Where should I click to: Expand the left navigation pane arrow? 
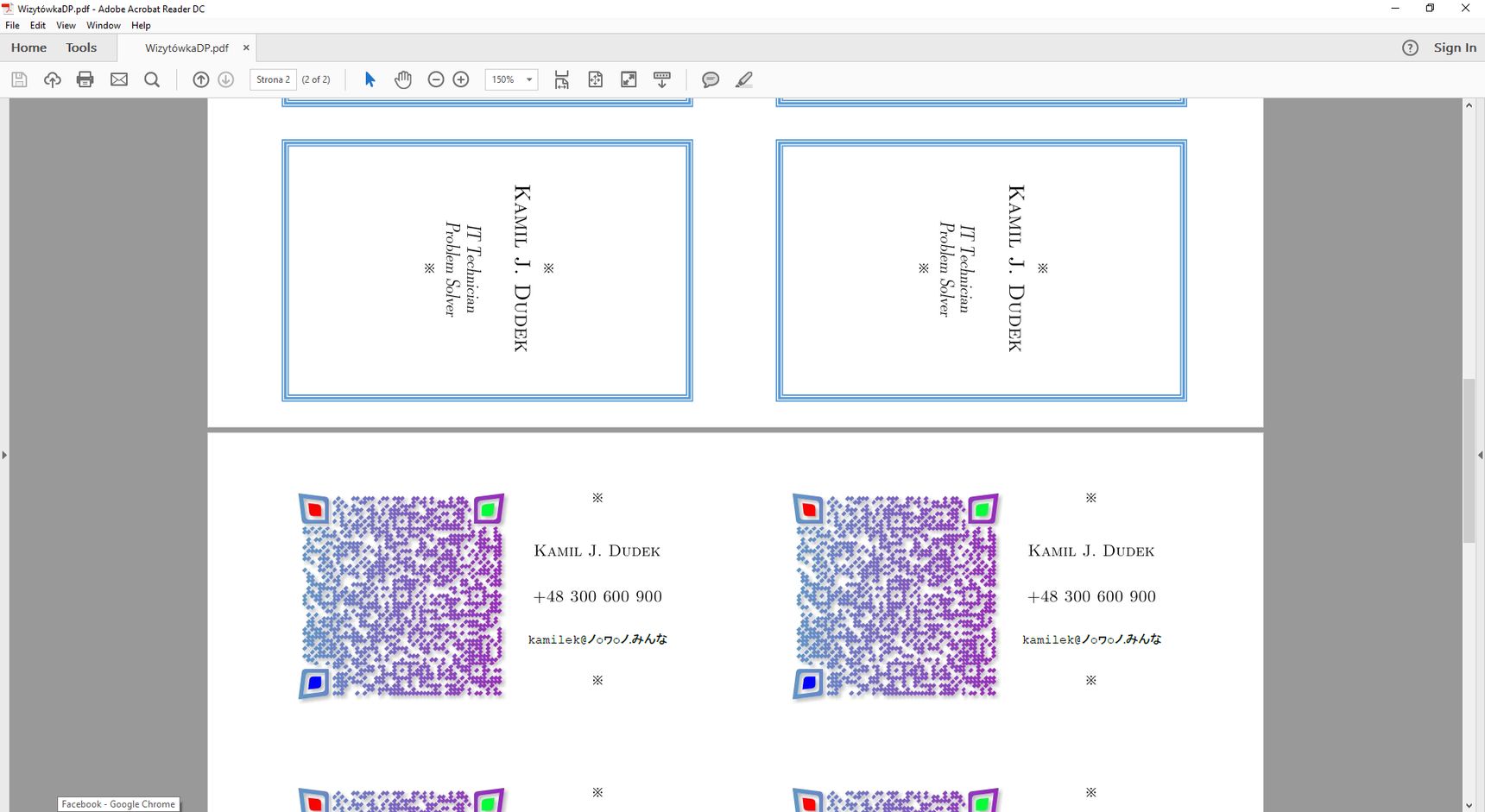coord(4,455)
